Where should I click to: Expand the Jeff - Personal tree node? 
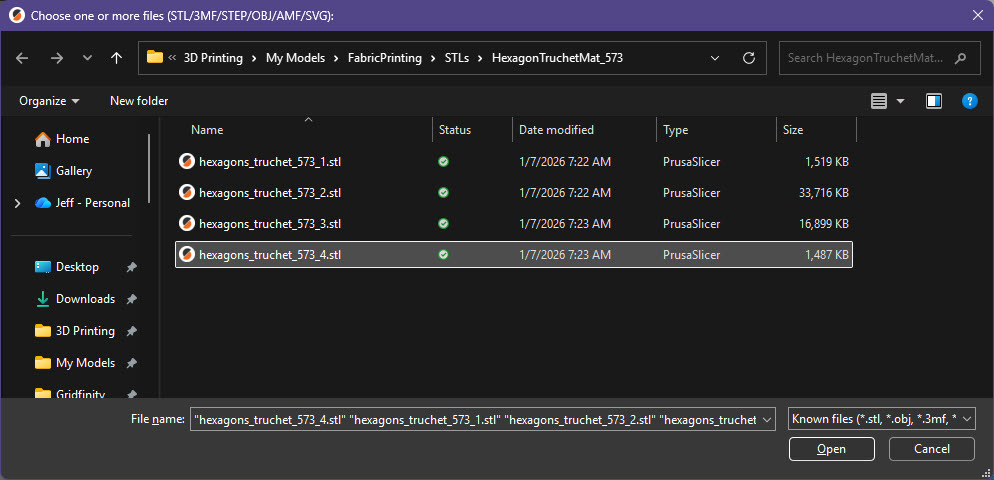click(x=18, y=203)
